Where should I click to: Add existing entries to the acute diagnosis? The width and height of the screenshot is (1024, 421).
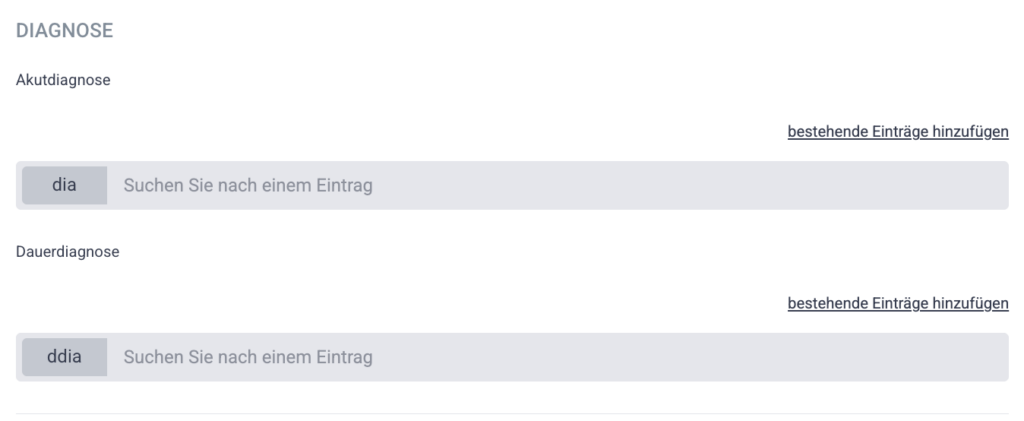pyautogui.click(x=897, y=132)
